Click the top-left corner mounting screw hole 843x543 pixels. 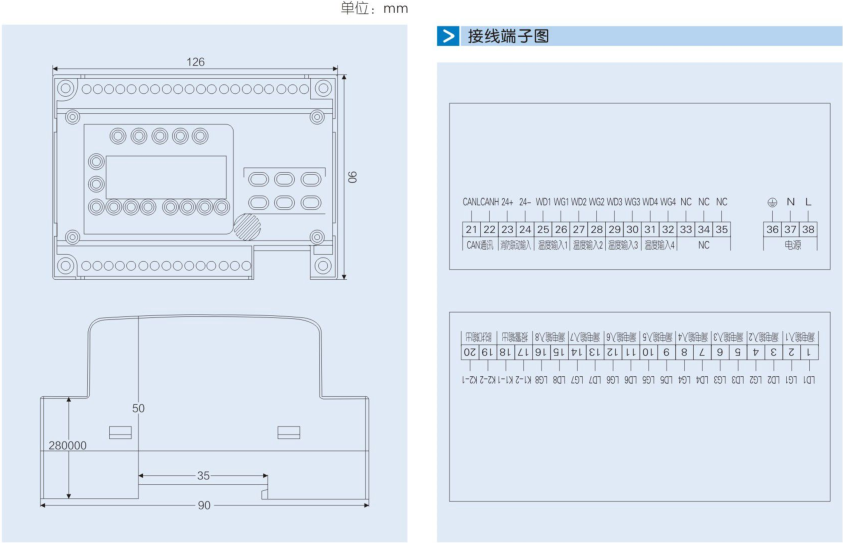(x=66, y=88)
